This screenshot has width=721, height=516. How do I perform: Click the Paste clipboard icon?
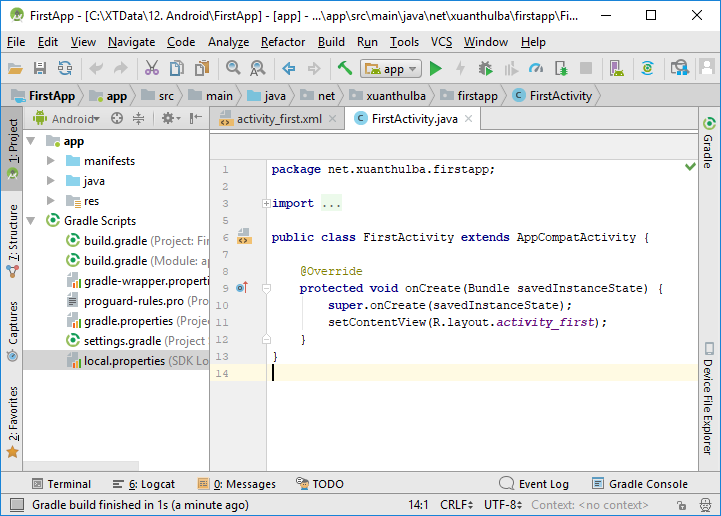tap(202, 69)
